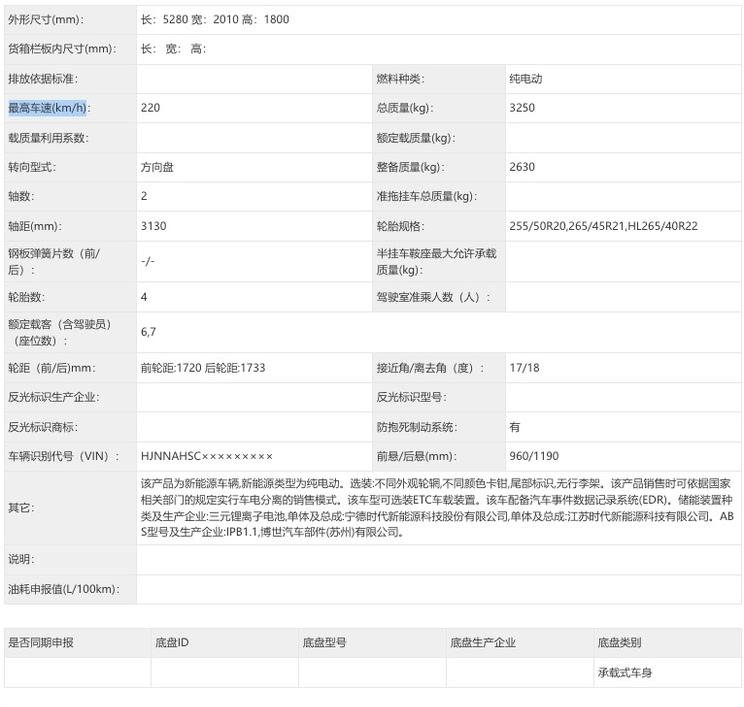Select the 总质量(kg) label
This screenshot has height=707, width=744.
405,108
